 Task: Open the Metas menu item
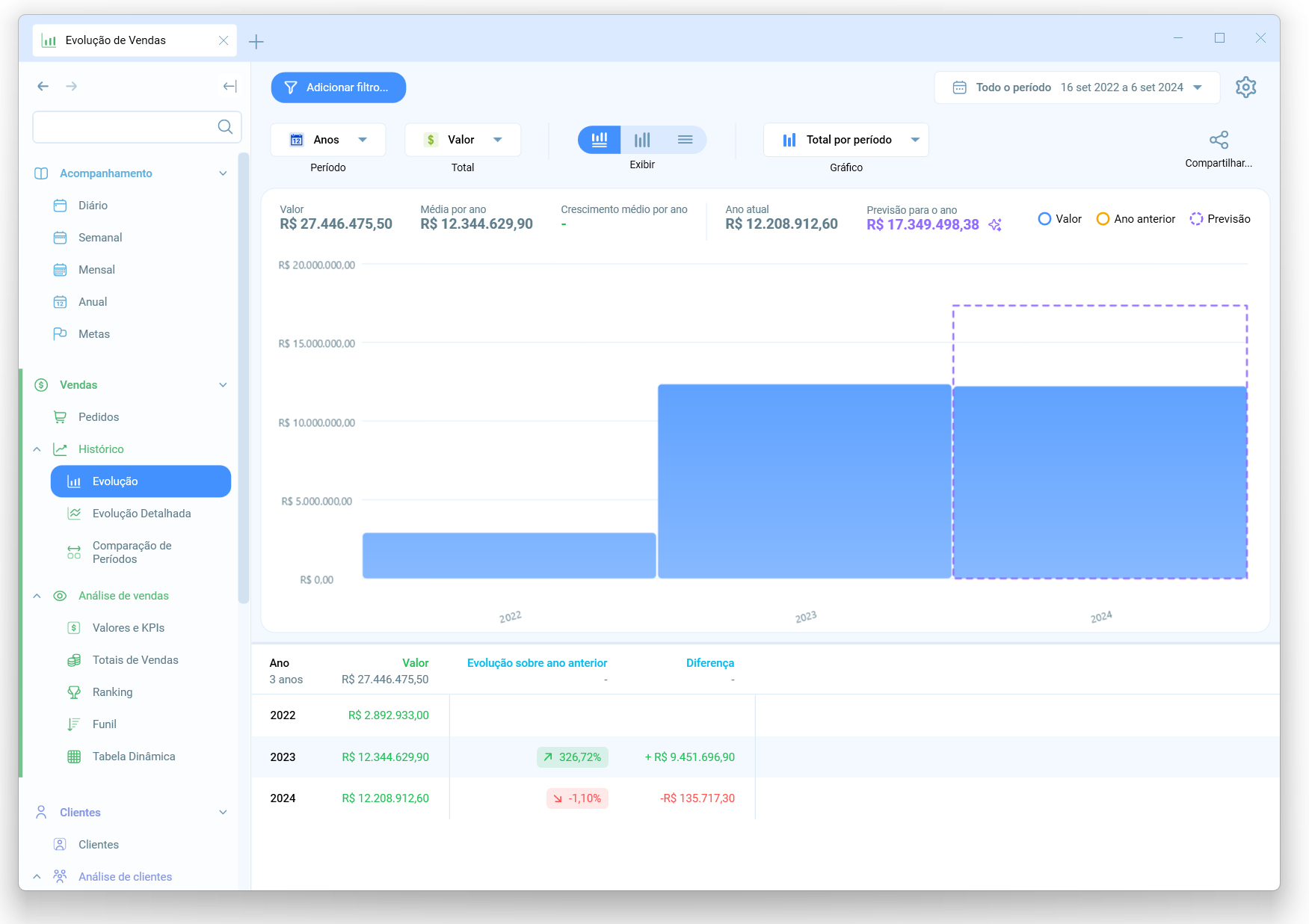[94, 334]
